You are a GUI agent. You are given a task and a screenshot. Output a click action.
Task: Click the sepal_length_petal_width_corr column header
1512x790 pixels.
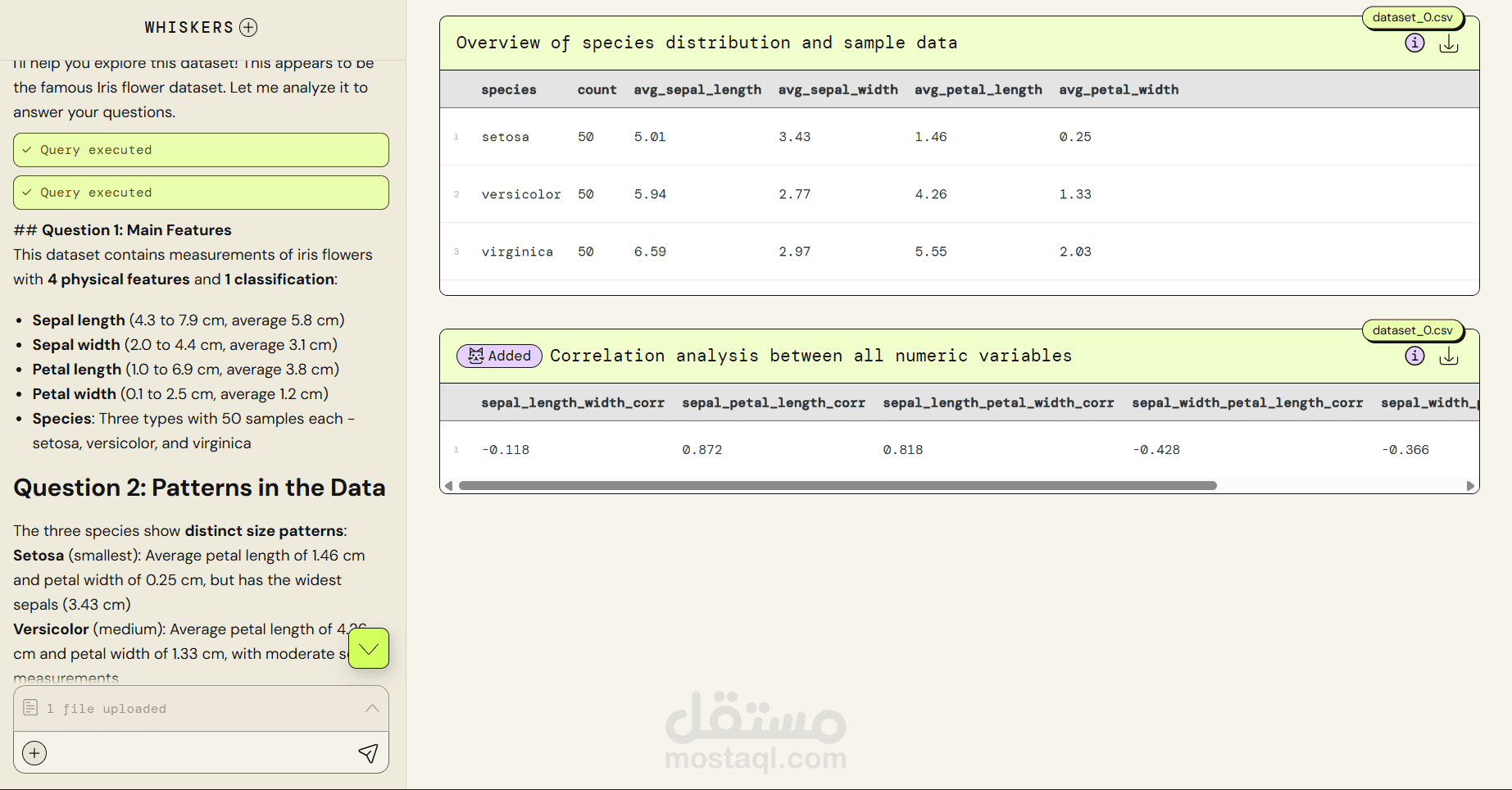click(998, 402)
